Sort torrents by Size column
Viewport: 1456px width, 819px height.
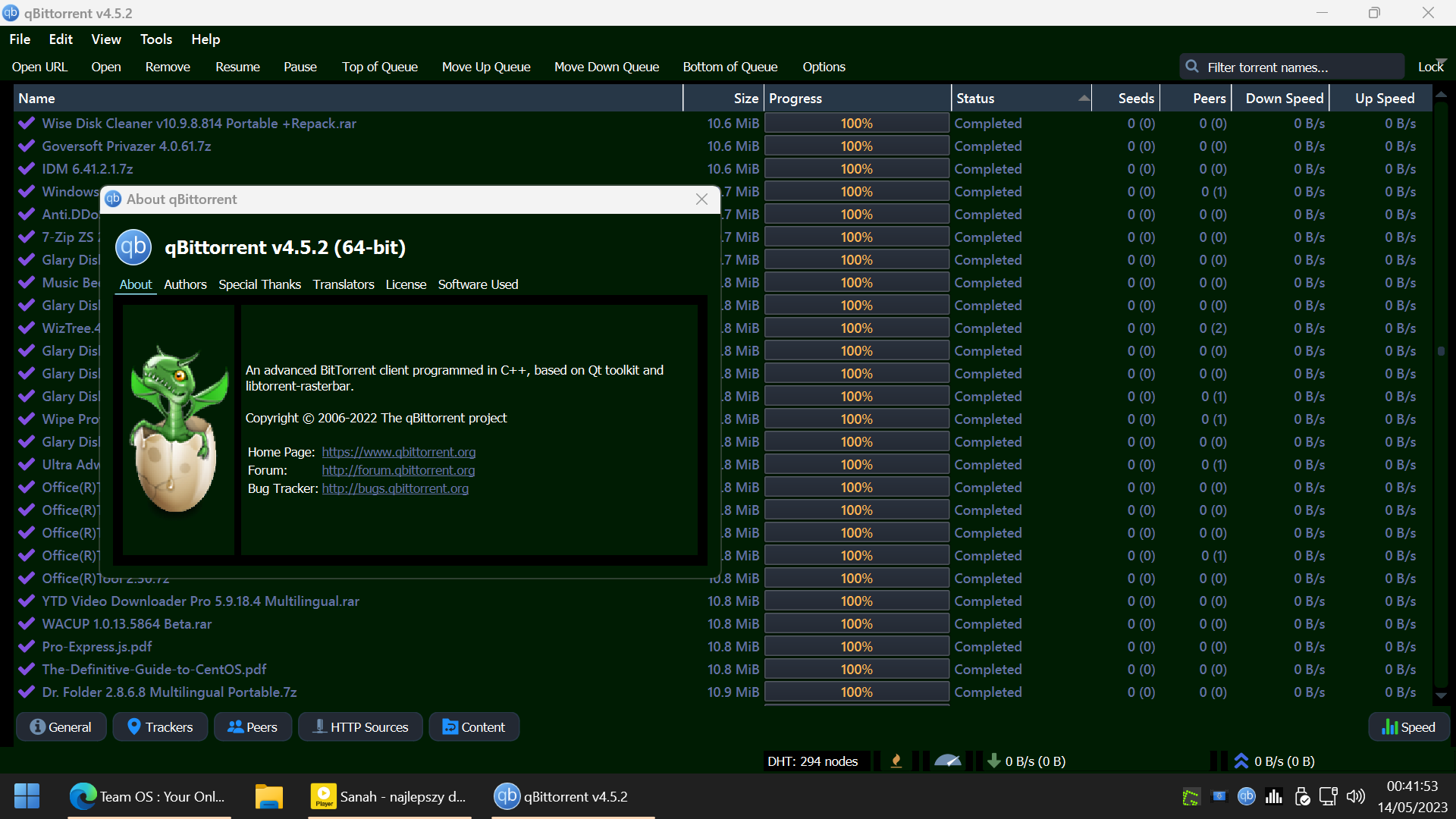[x=723, y=99]
